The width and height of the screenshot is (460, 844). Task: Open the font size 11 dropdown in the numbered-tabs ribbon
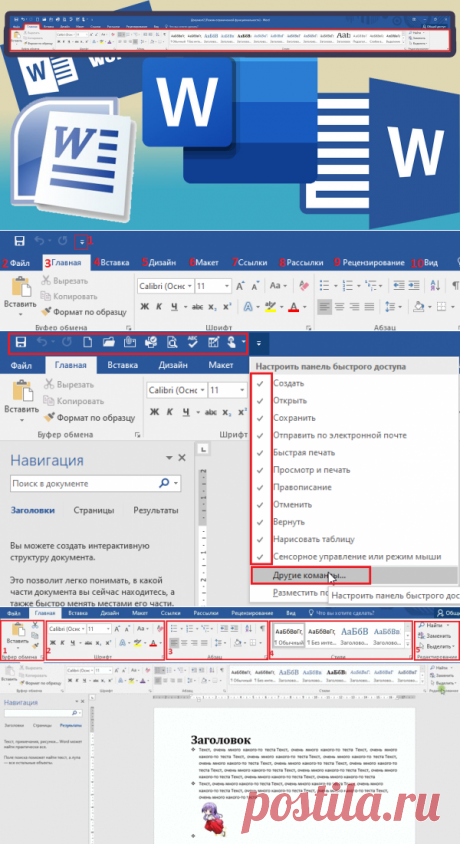pos(228,286)
